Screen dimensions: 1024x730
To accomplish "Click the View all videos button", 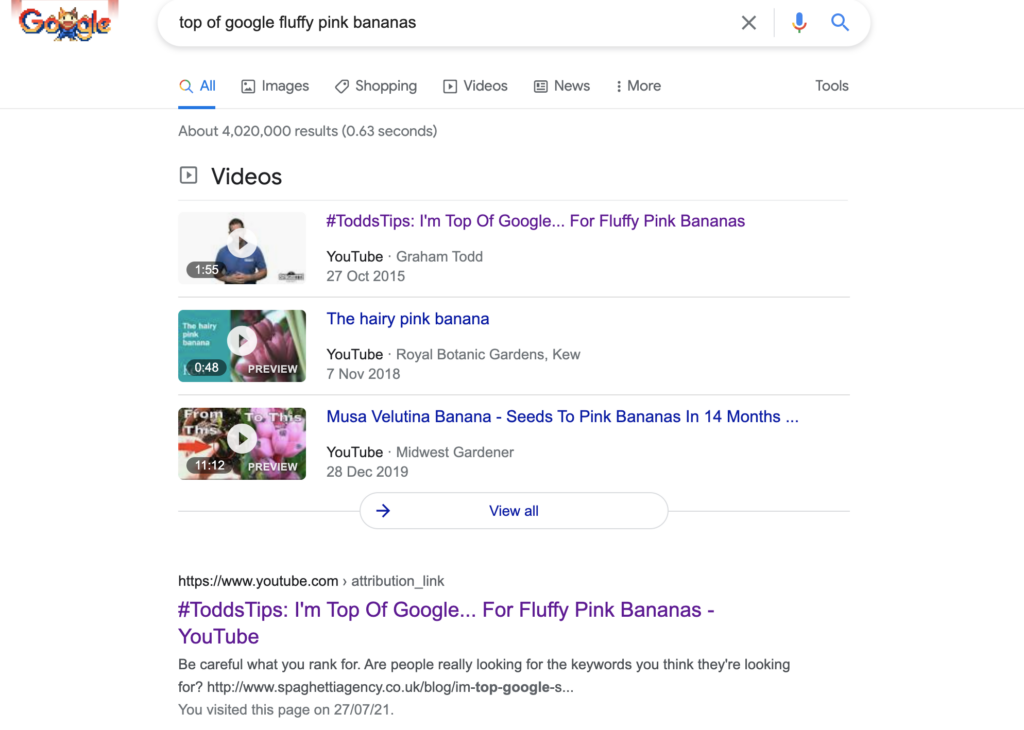I will point(513,510).
